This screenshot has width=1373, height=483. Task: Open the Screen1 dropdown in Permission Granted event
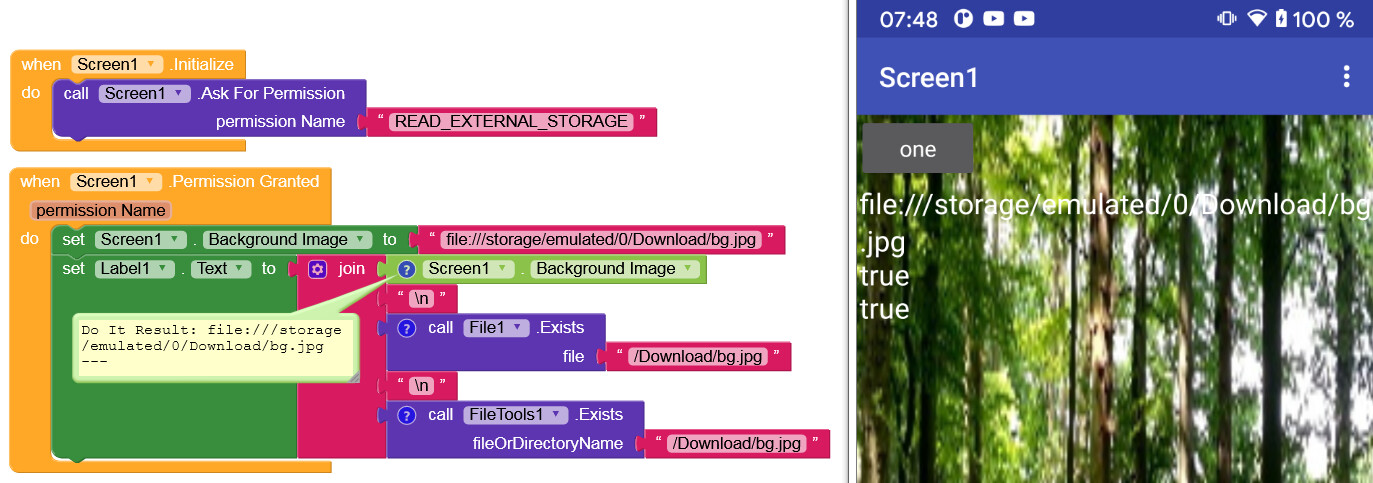click(x=116, y=181)
